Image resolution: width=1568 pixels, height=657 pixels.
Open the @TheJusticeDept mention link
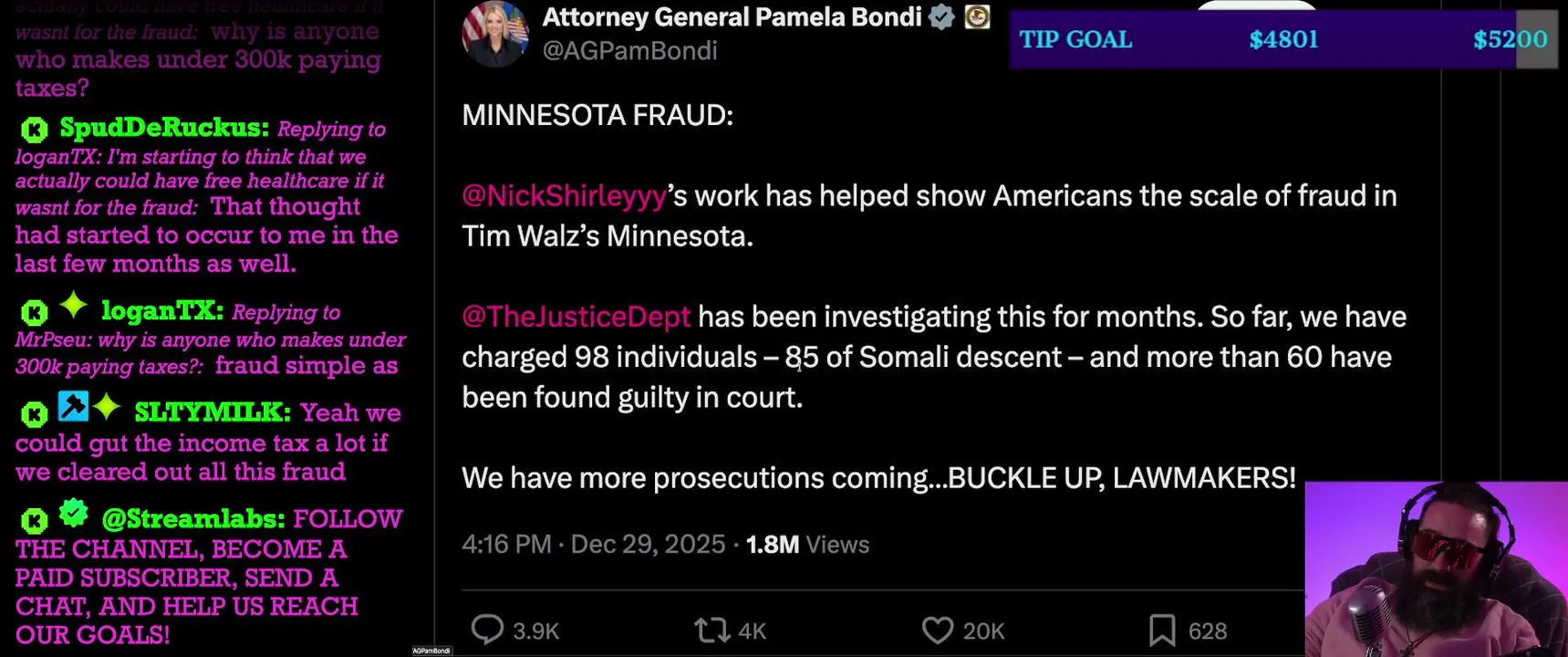pyautogui.click(x=576, y=317)
